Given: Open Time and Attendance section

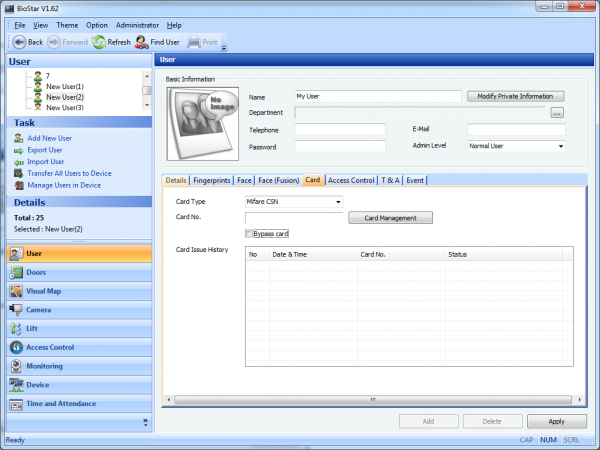Looking at the screenshot, I should pos(60,404).
